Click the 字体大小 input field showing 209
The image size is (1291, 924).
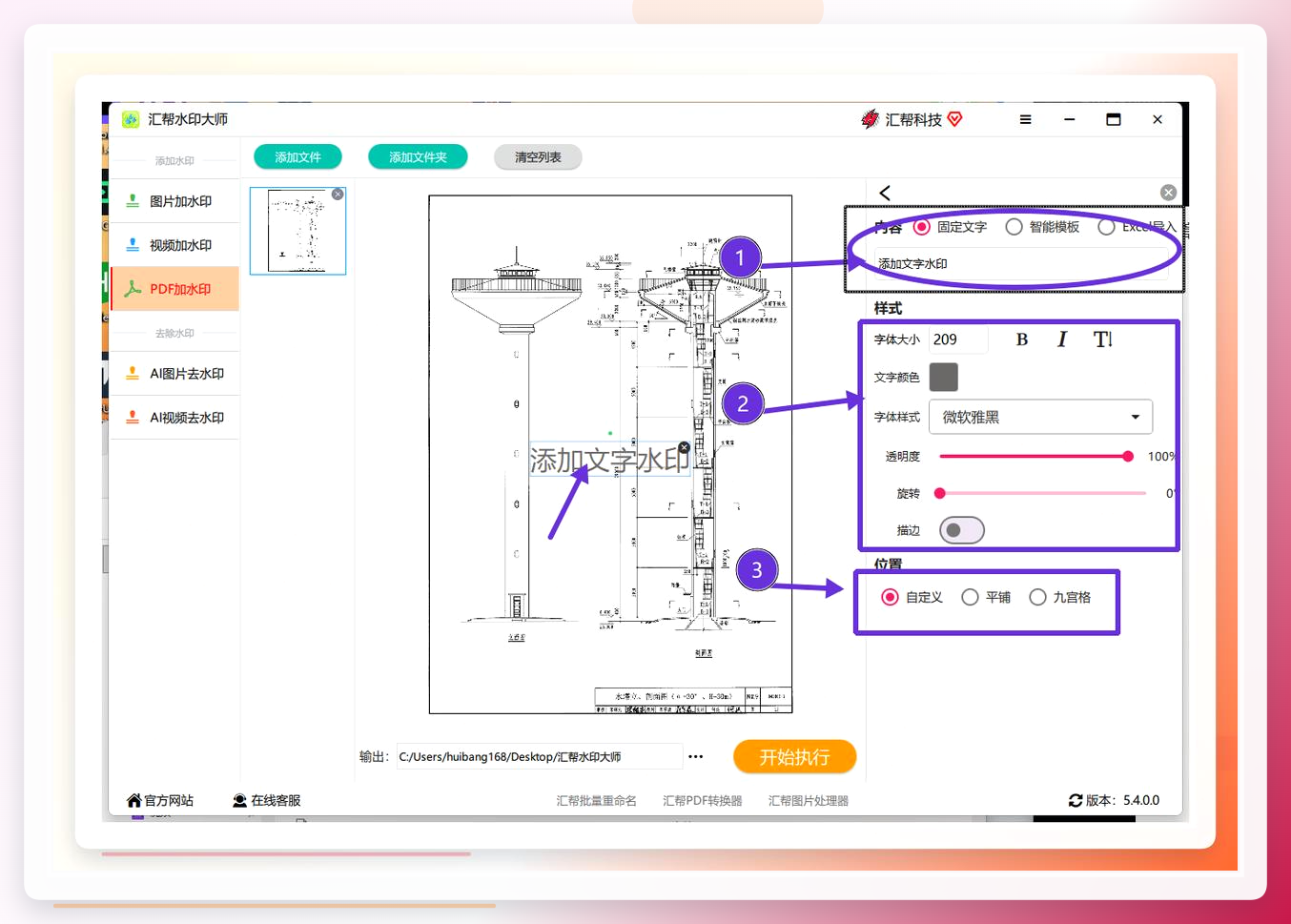(958, 339)
